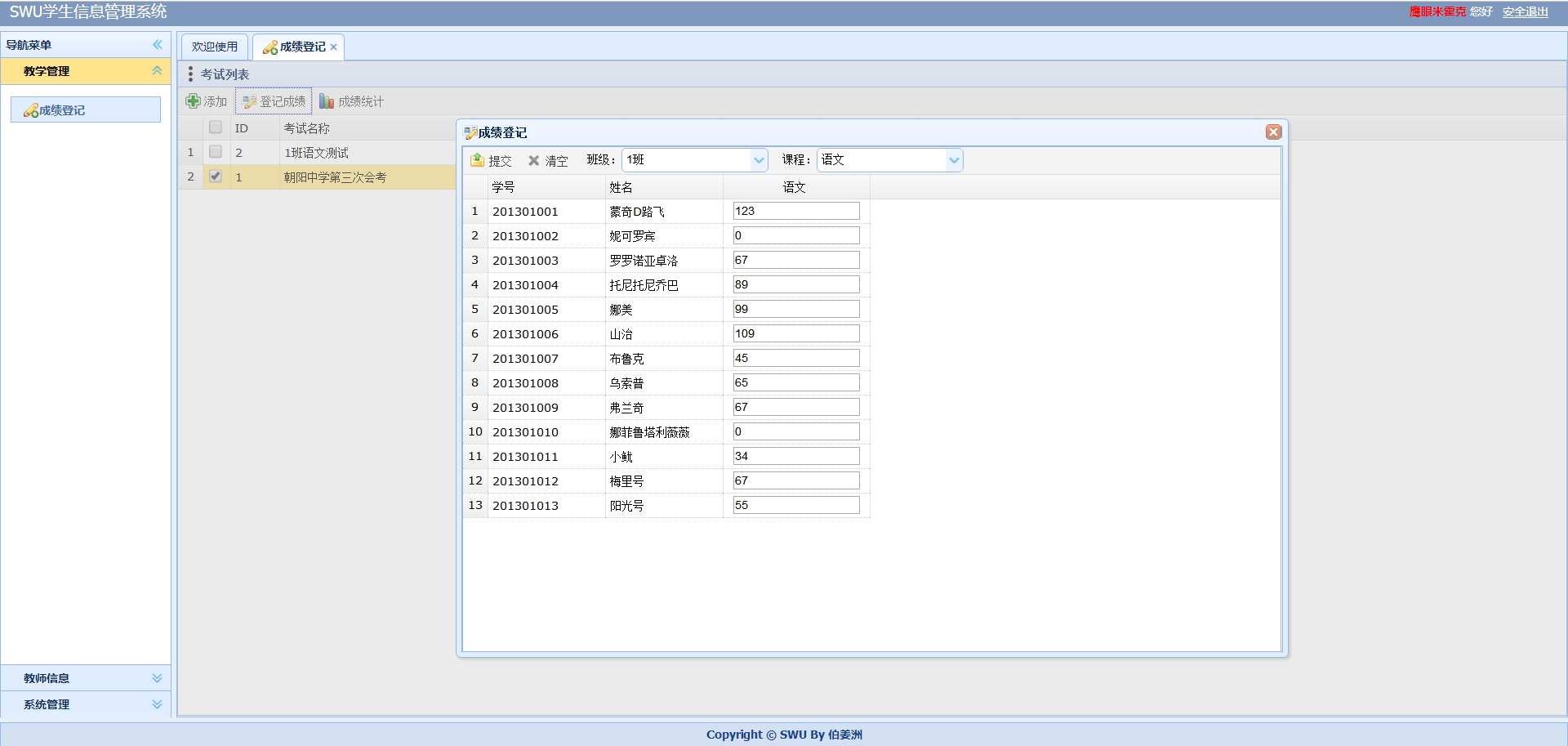Image resolution: width=1568 pixels, height=746 pixels.
Task: Collapse 教学管理 using its chevron icon
Action: [x=156, y=71]
